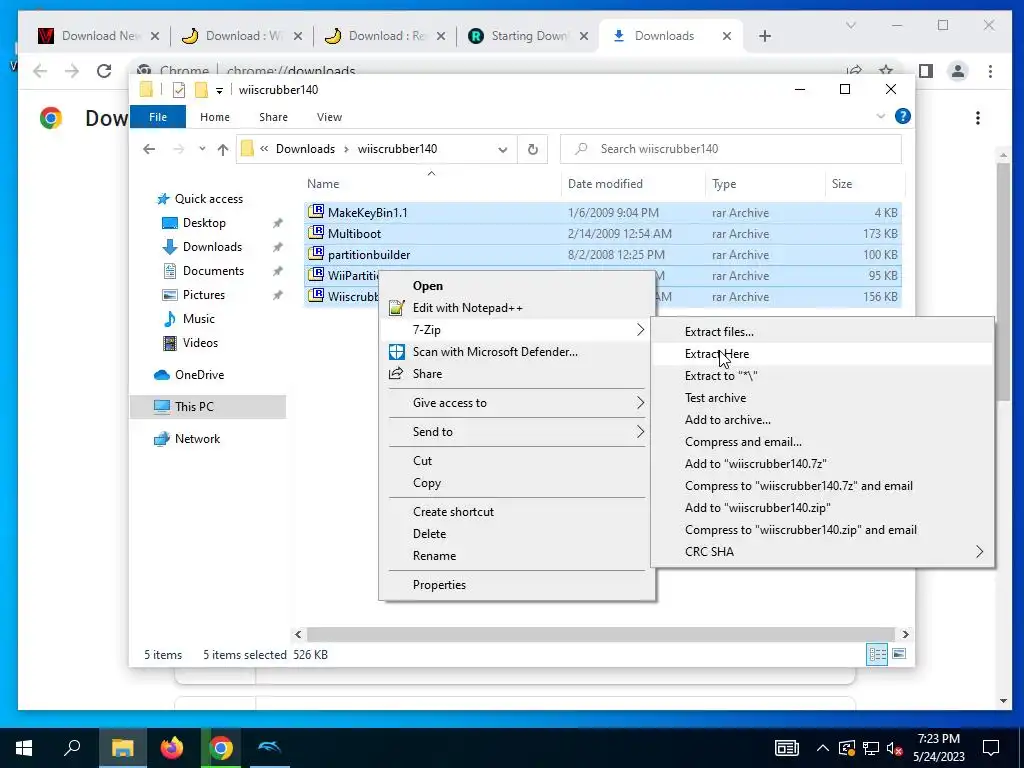Open Explorer help icon
Viewport: 1024px width, 768px height.
(x=903, y=116)
